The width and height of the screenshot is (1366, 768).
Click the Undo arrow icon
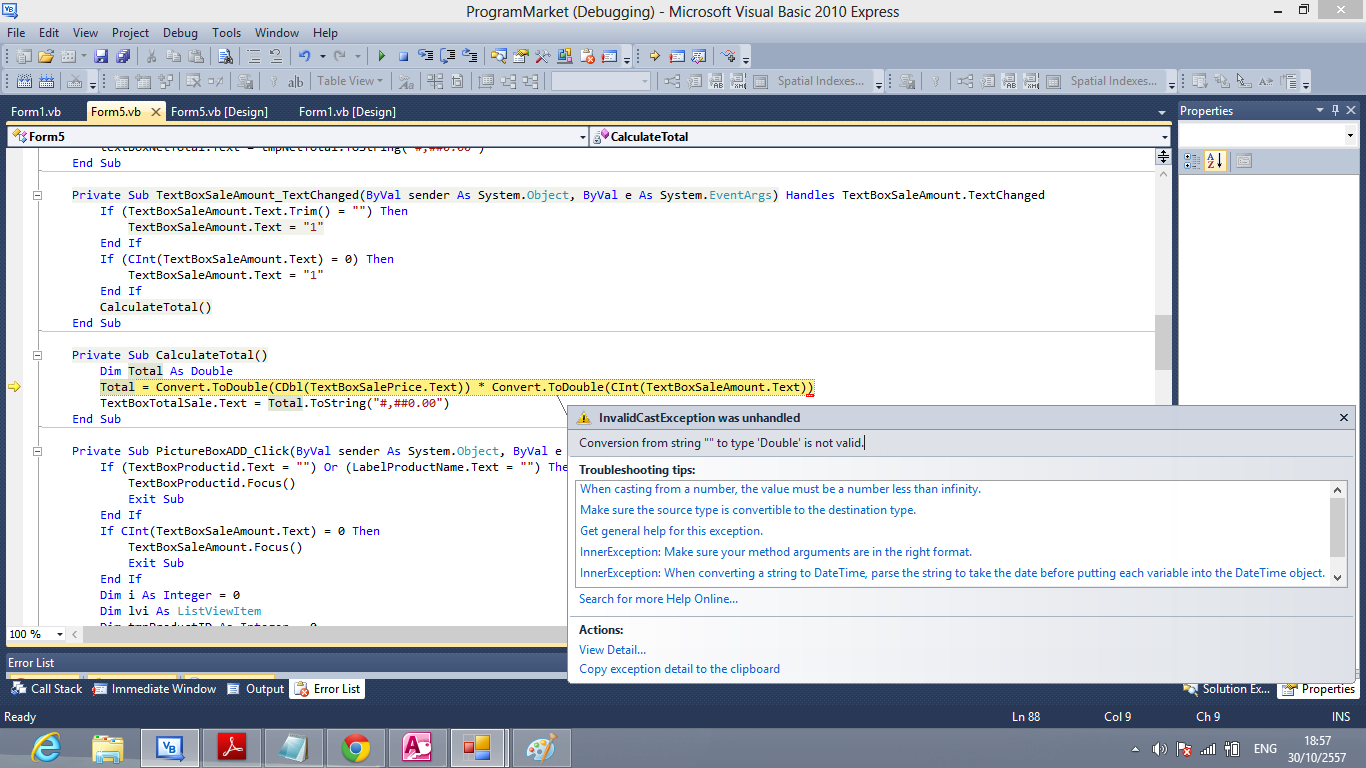click(x=305, y=56)
